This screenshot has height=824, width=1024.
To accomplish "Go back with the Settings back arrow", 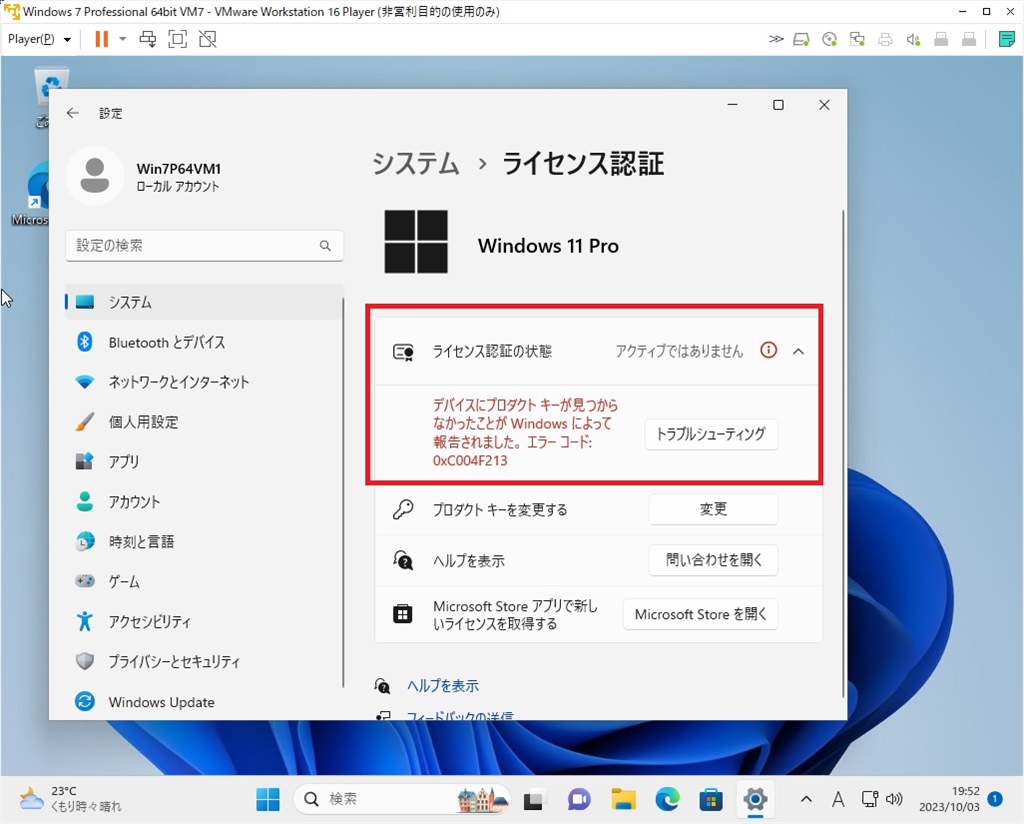I will coord(72,113).
